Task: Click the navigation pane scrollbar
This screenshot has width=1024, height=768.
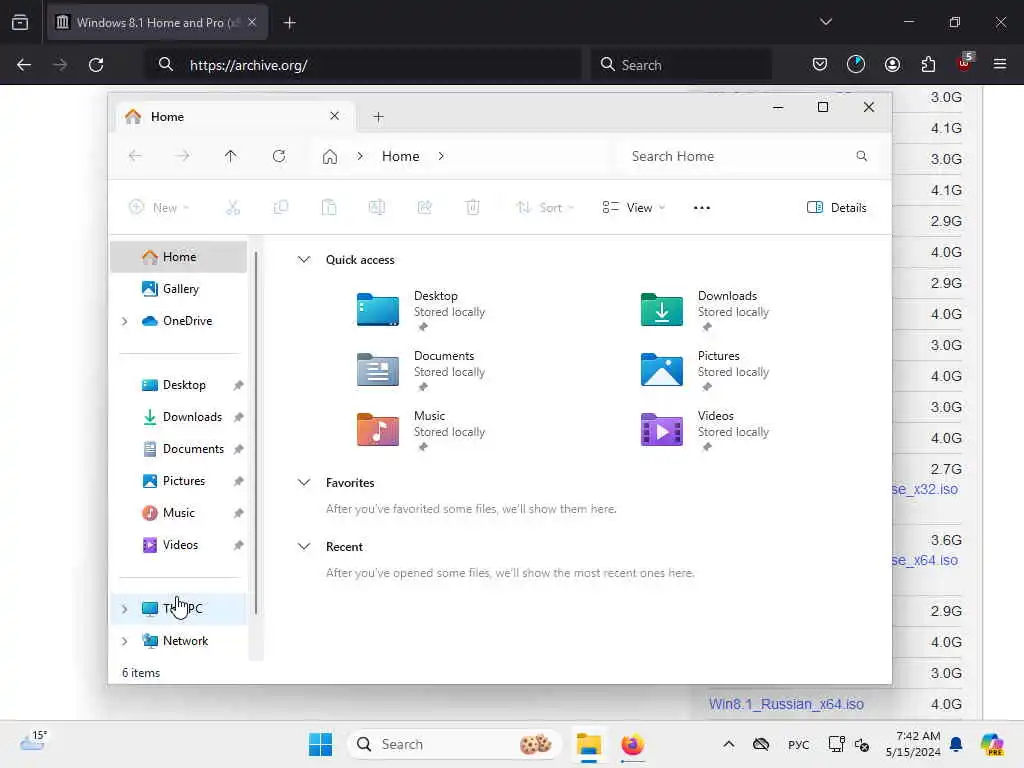Action: tap(256, 432)
